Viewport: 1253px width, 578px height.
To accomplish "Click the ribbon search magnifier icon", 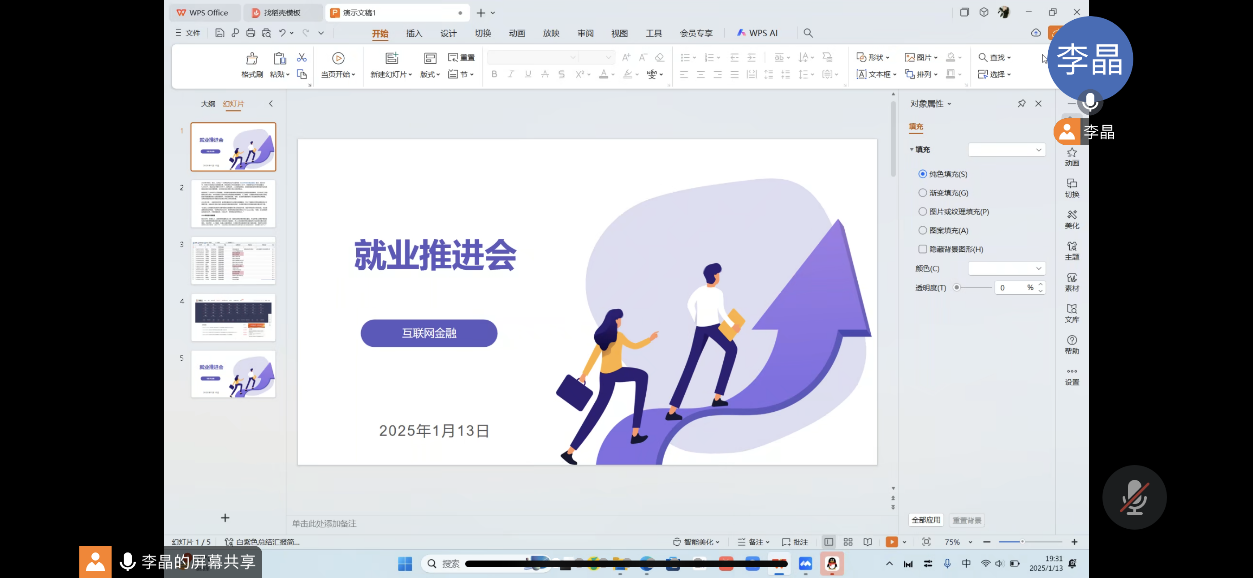I will (808, 33).
